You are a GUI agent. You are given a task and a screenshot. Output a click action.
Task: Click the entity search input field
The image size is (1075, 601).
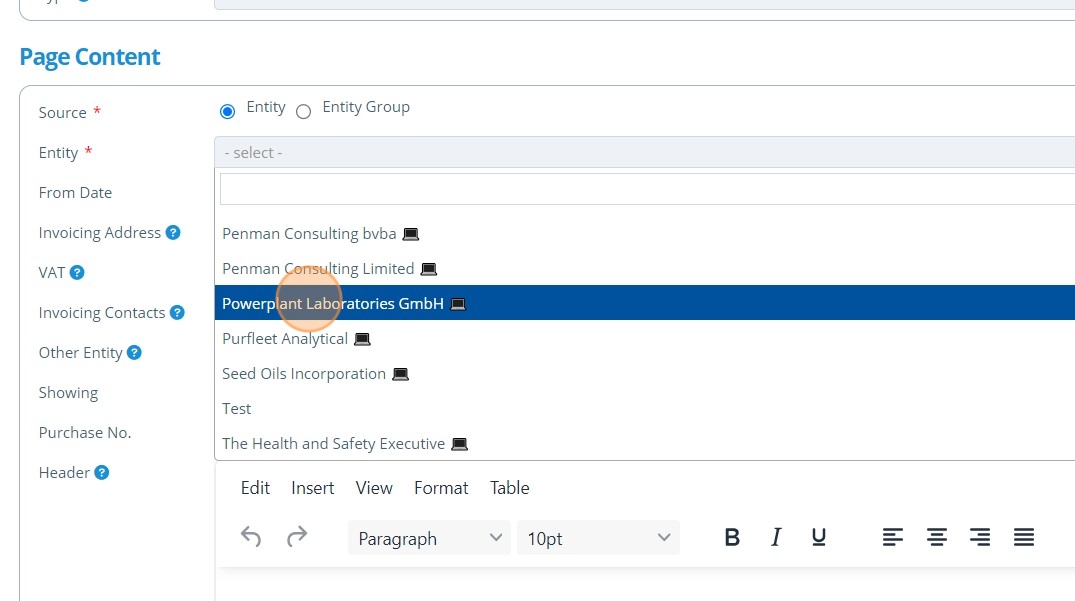pyautogui.click(x=647, y=189)
